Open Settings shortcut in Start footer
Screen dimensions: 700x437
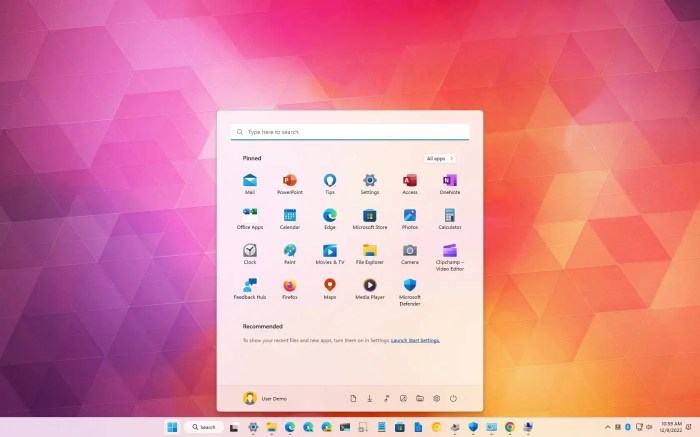437,399
